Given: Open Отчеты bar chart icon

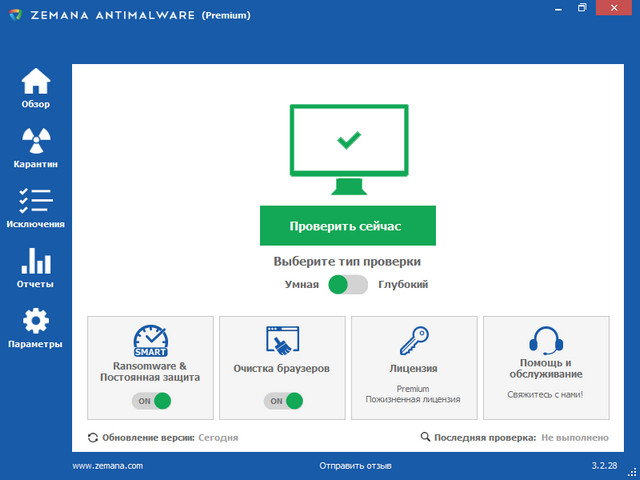Looking at the screenshot, I should [36, 262].
